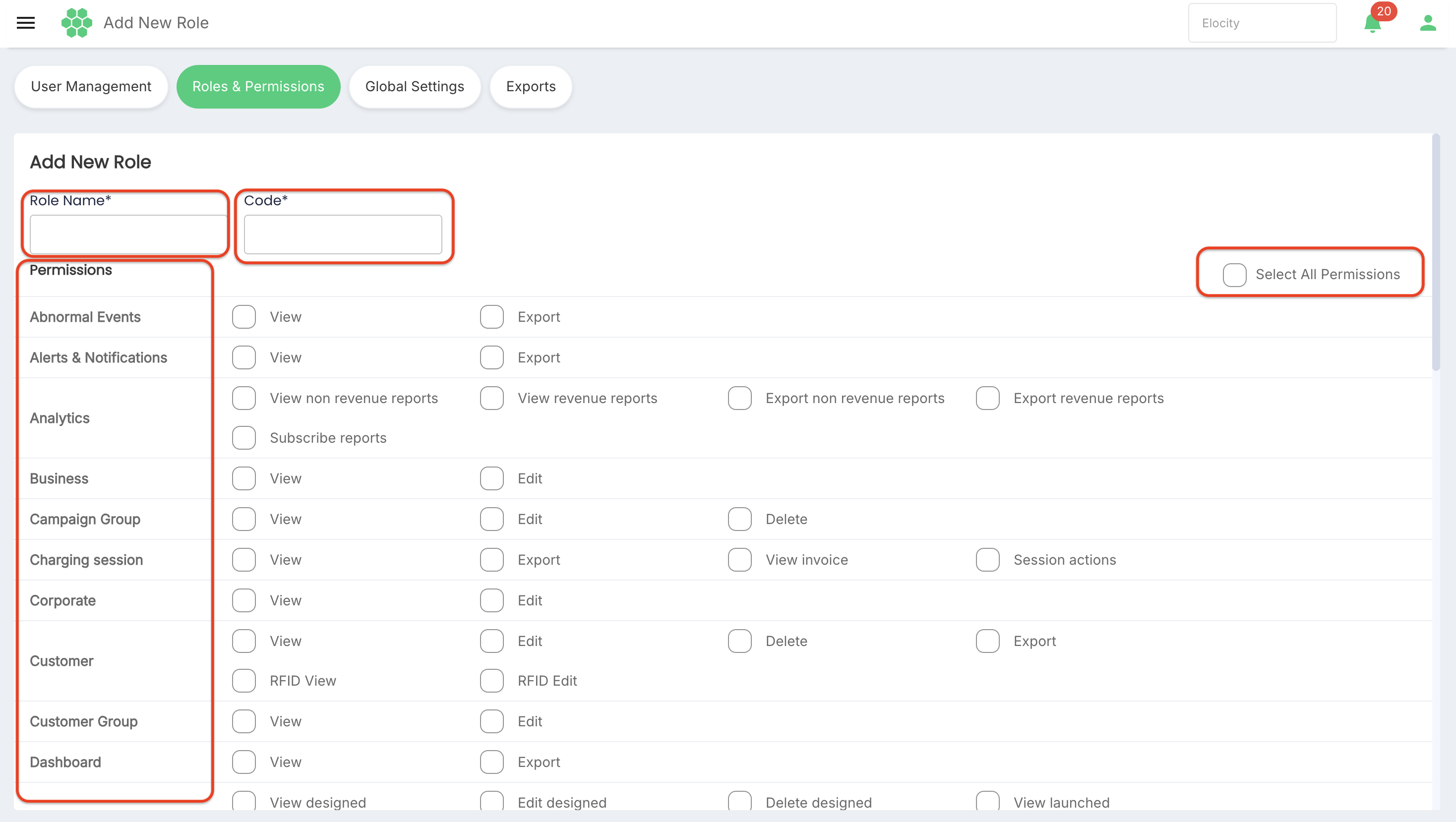Select Roles & Permissions tab

pyautogui.click(x=258, y=86)
